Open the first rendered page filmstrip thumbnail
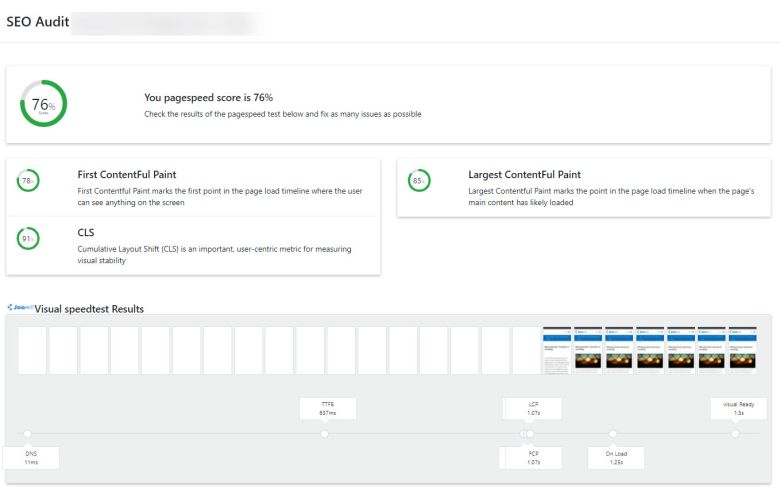The image size is (780, 493). click(557, 350)
